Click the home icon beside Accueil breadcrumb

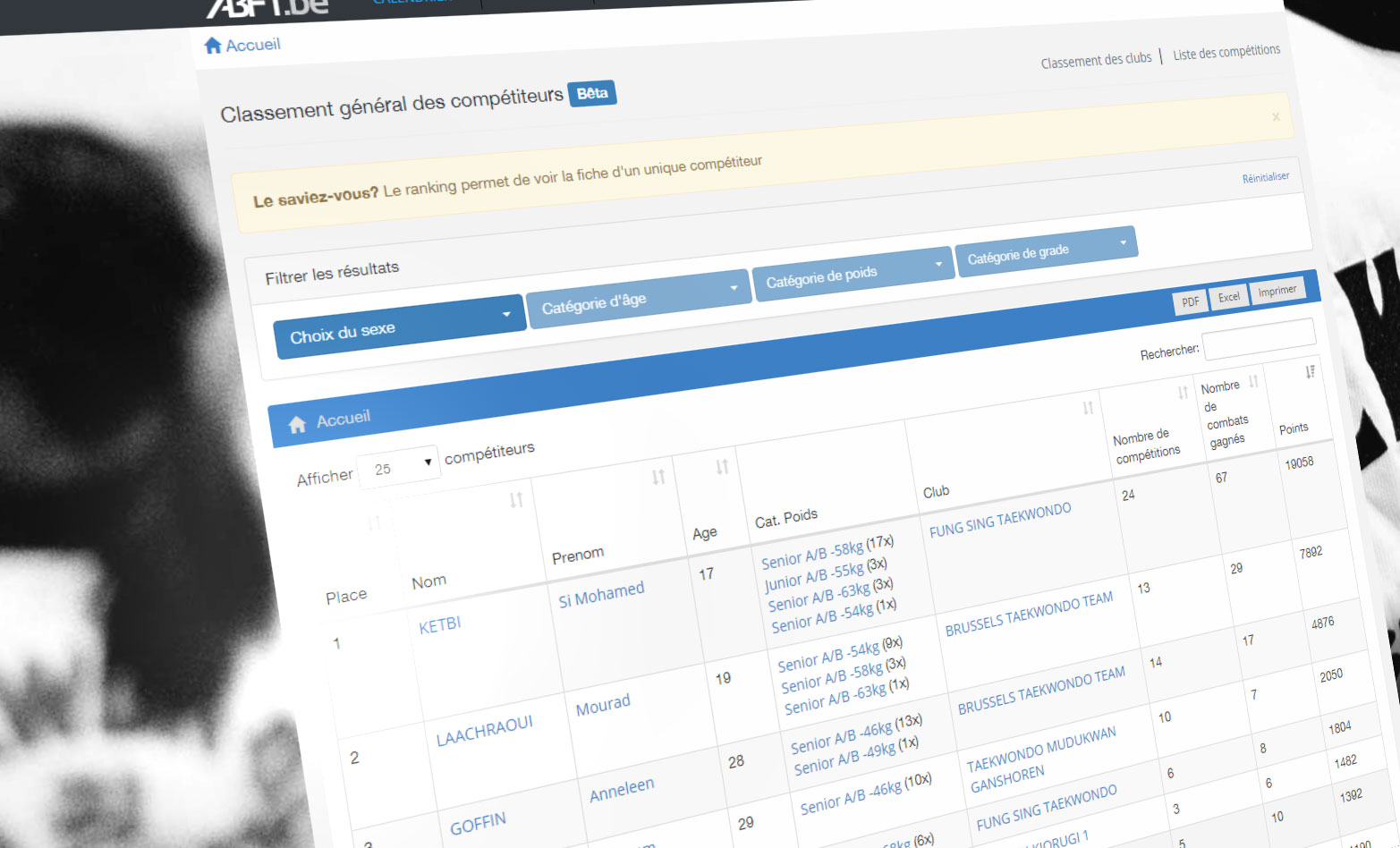click(213, 46)
